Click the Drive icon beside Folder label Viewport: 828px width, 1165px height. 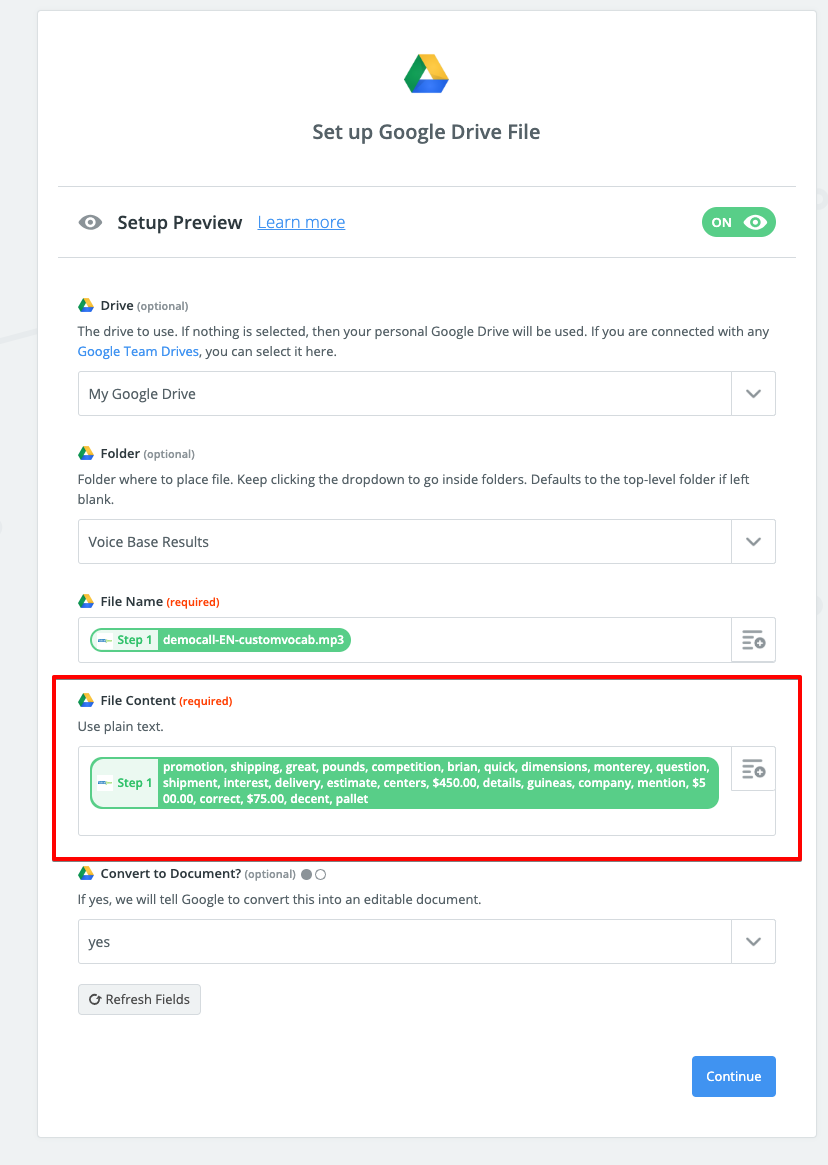[86, 454]
